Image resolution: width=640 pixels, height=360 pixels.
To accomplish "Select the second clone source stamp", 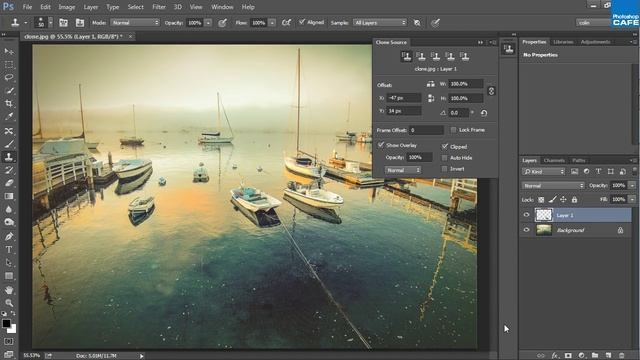I will (x=421, y=56).
